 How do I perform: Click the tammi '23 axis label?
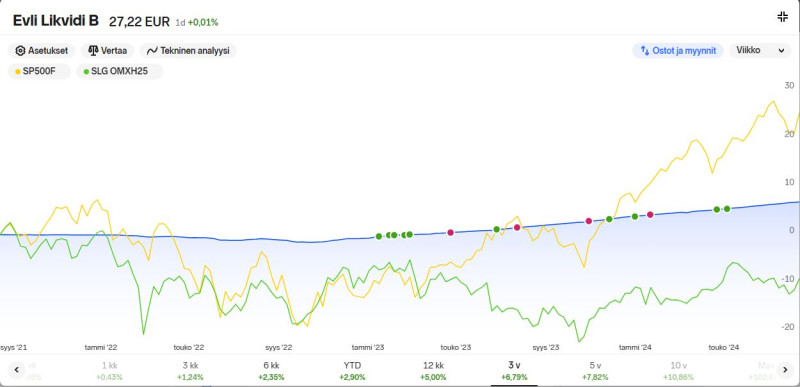pos(368,348)
